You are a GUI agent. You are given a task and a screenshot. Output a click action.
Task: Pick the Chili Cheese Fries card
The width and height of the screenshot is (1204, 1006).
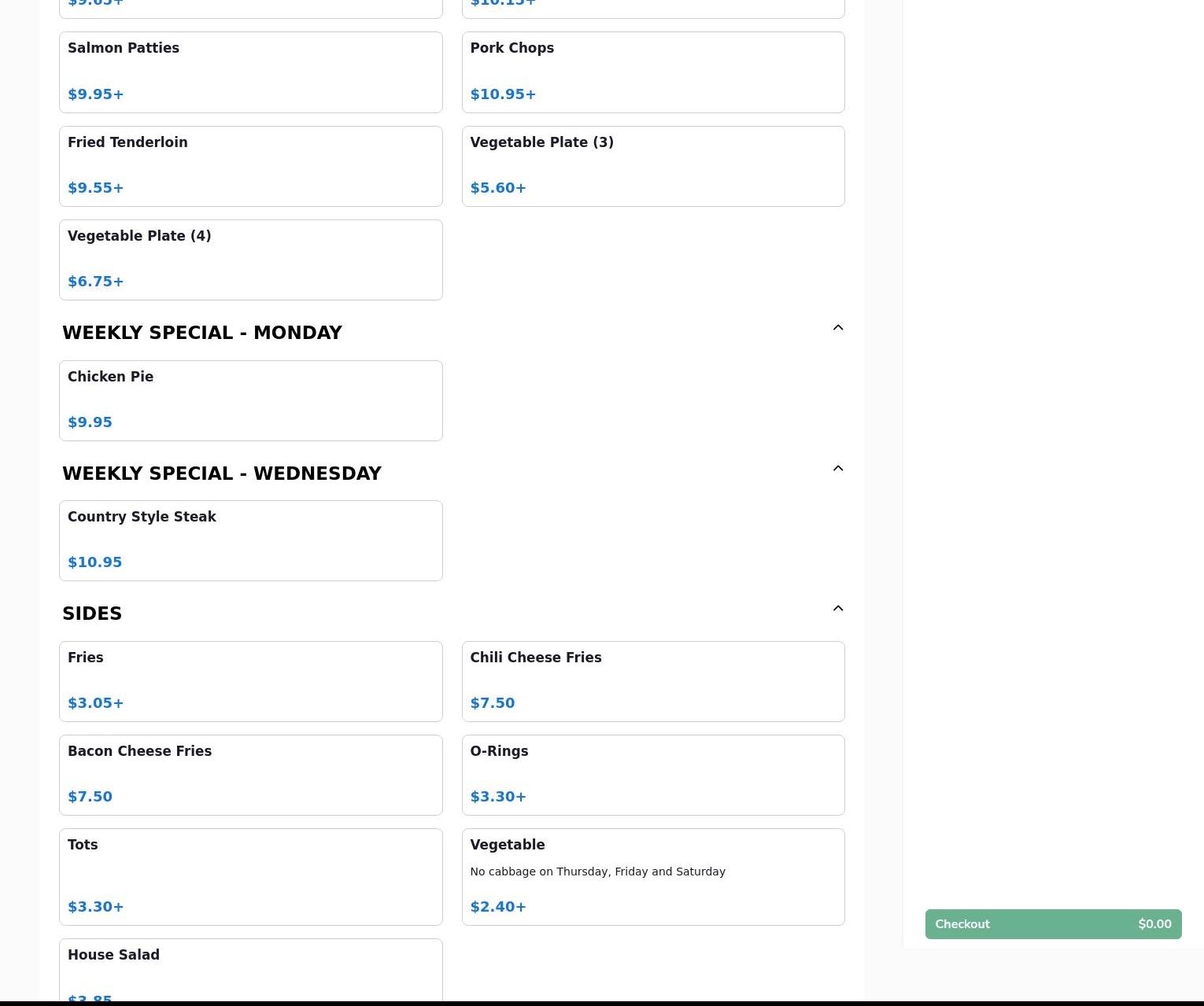pyautogui.click(x=653, y=681)
